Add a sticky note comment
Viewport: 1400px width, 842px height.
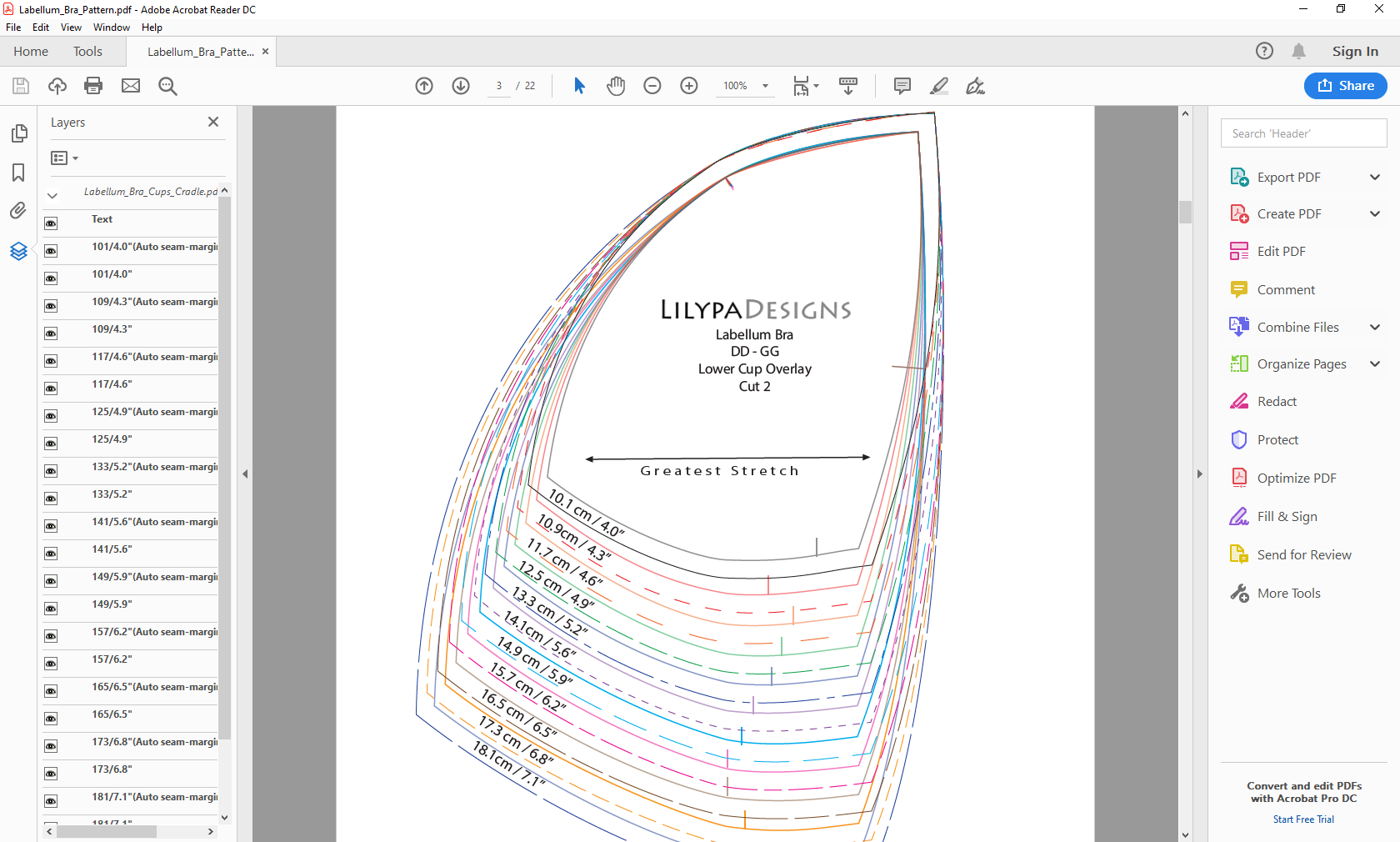(902, 86)
